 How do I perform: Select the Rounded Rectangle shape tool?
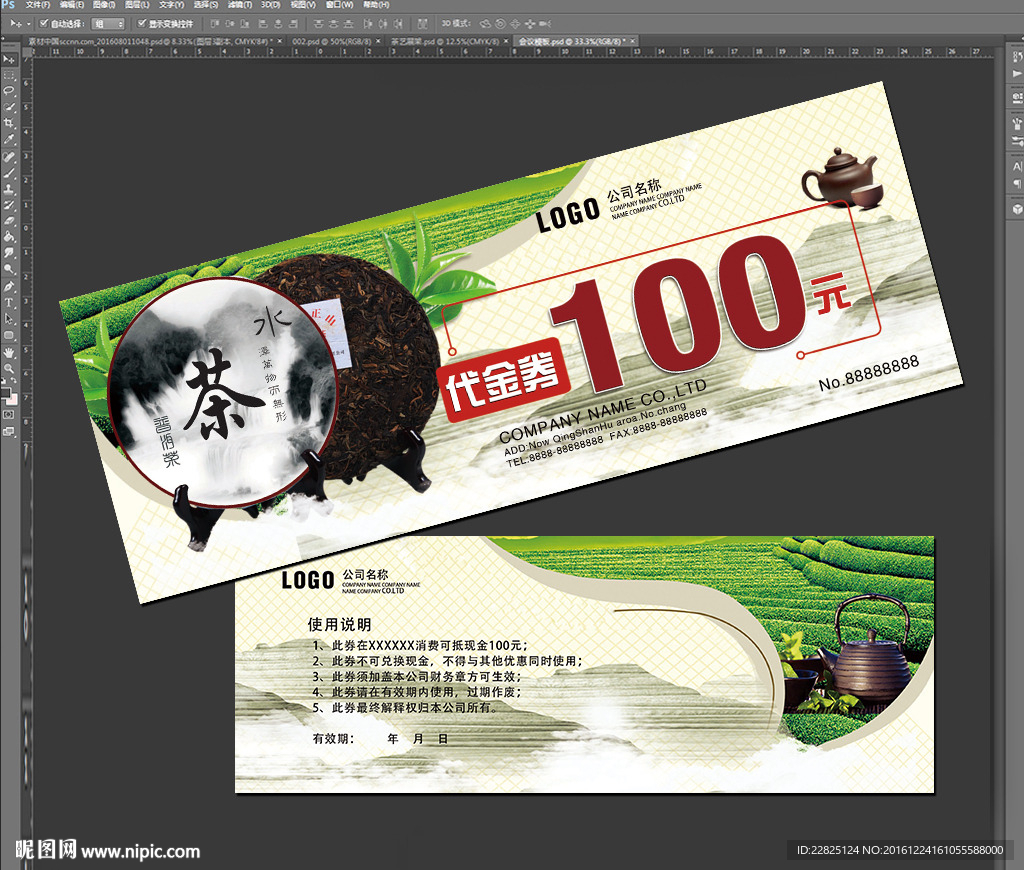coord(9,335)
